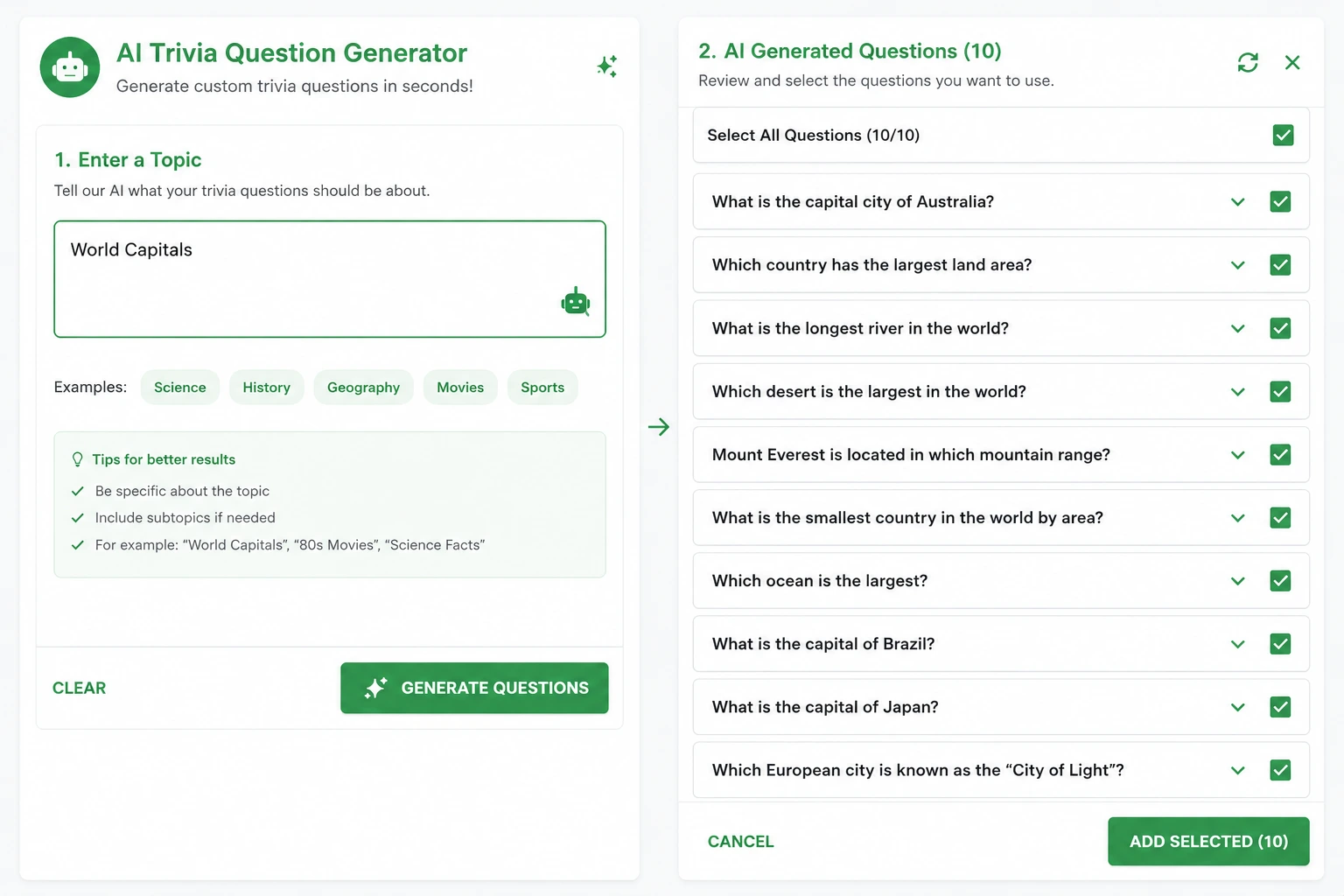This screenshot has height=896, width=1344.
Task: Expand the longest river question
Action: click(1237, 329)
